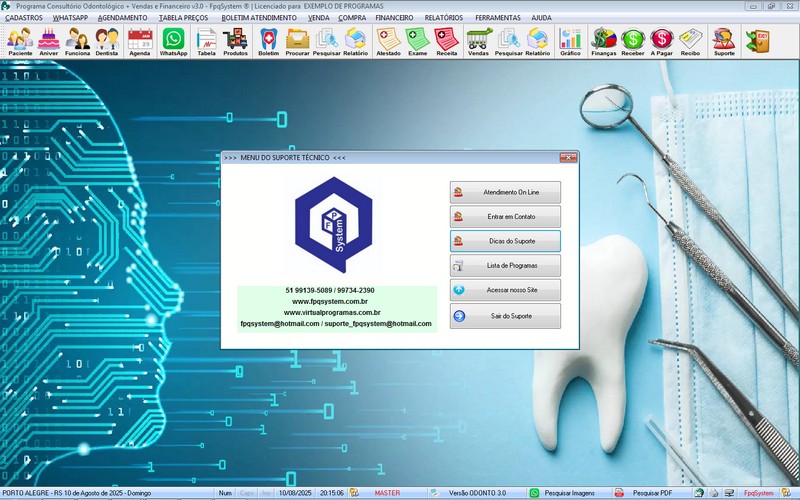Open the Receita prescription icon

447,41
